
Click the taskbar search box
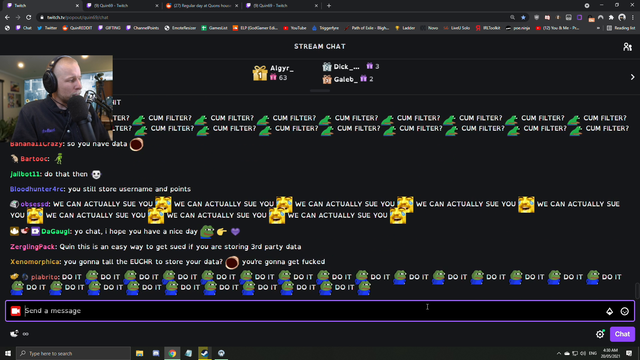tap(73, 353)
